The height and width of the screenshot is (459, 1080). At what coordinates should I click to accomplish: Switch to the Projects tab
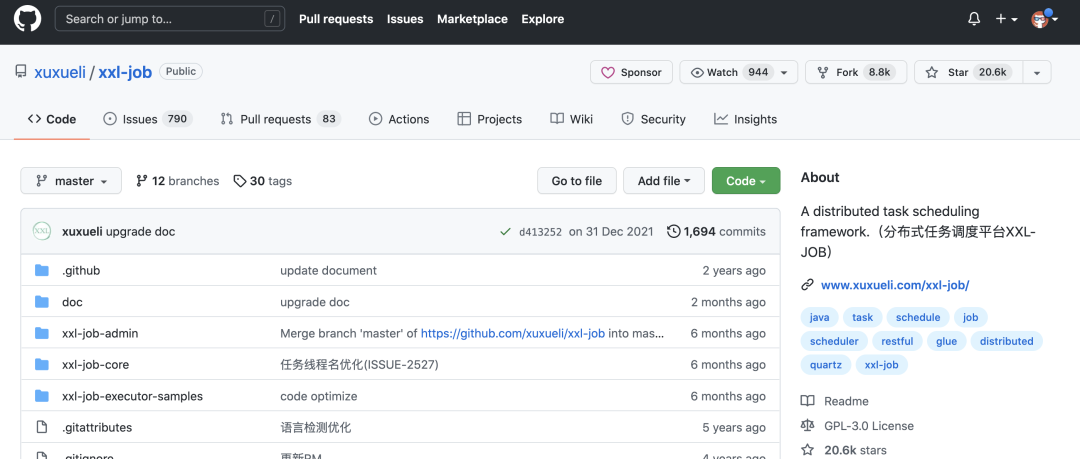coord(490,119)
